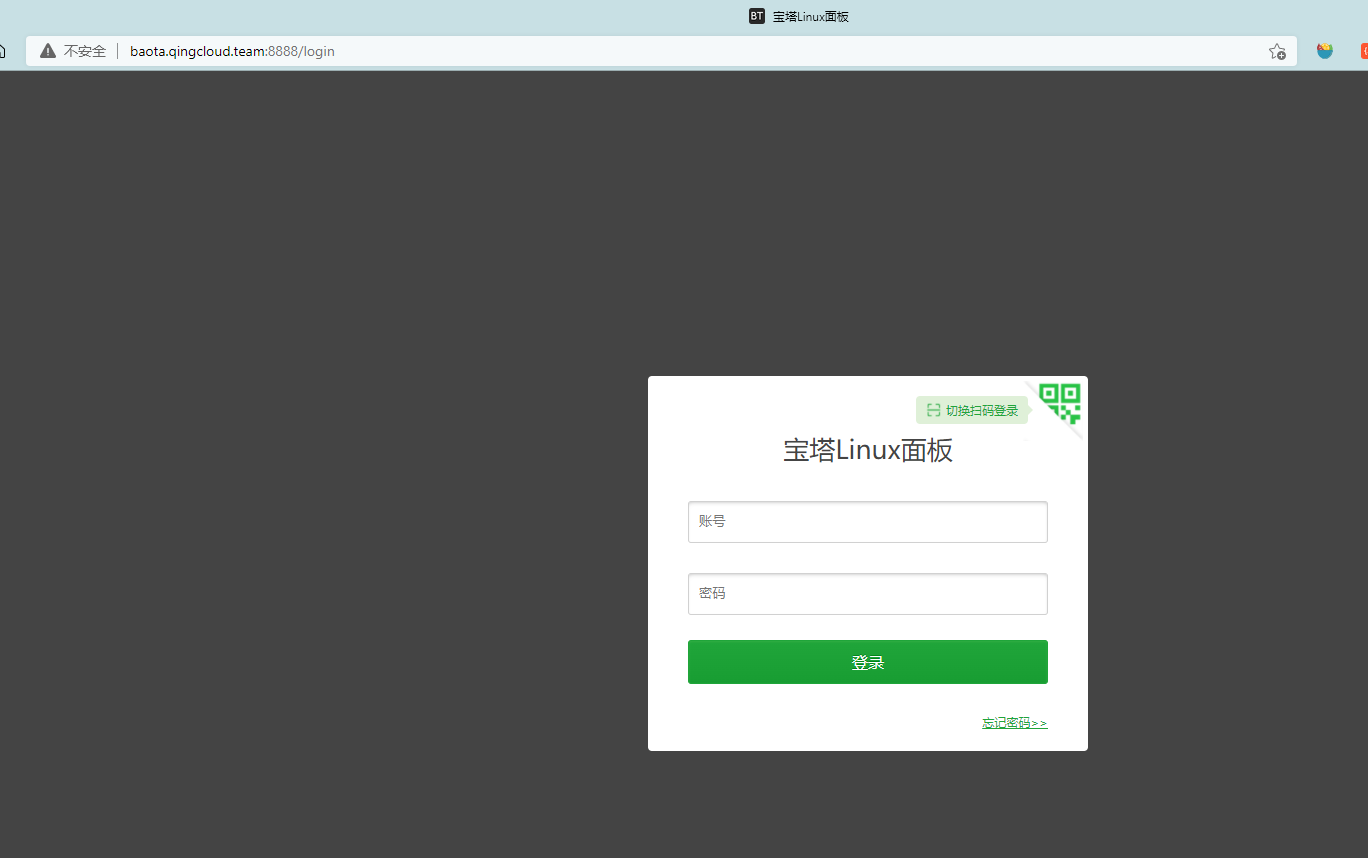Image resolution: width=1368 pixels, height=858 pixels.
Task: Click the orange extension icon at edge
Action: click(x=1364, y=51)
